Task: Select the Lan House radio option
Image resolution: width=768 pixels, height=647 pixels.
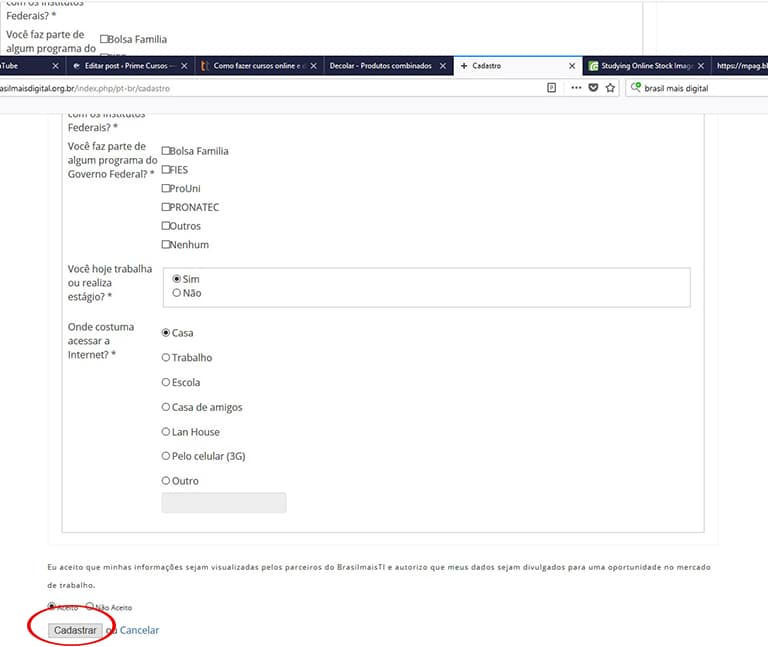Action: [x=166, y=432]
